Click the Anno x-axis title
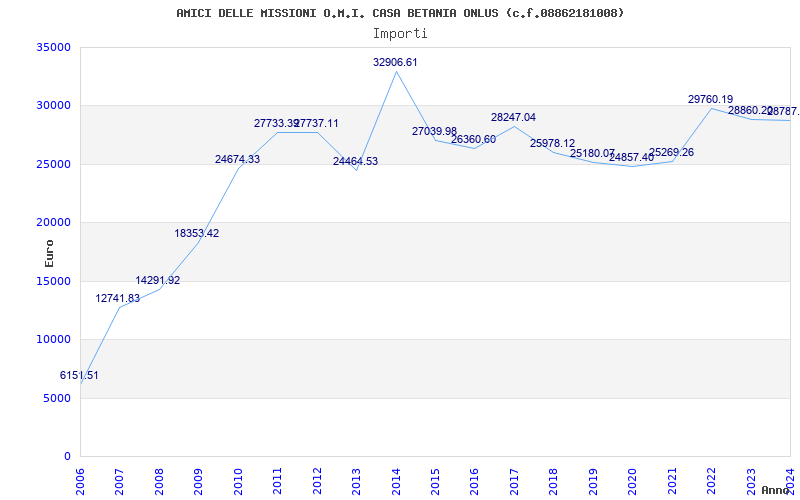The width and height of the screenshot is (800, 500). pyautogui.click(x=776, y=490)
